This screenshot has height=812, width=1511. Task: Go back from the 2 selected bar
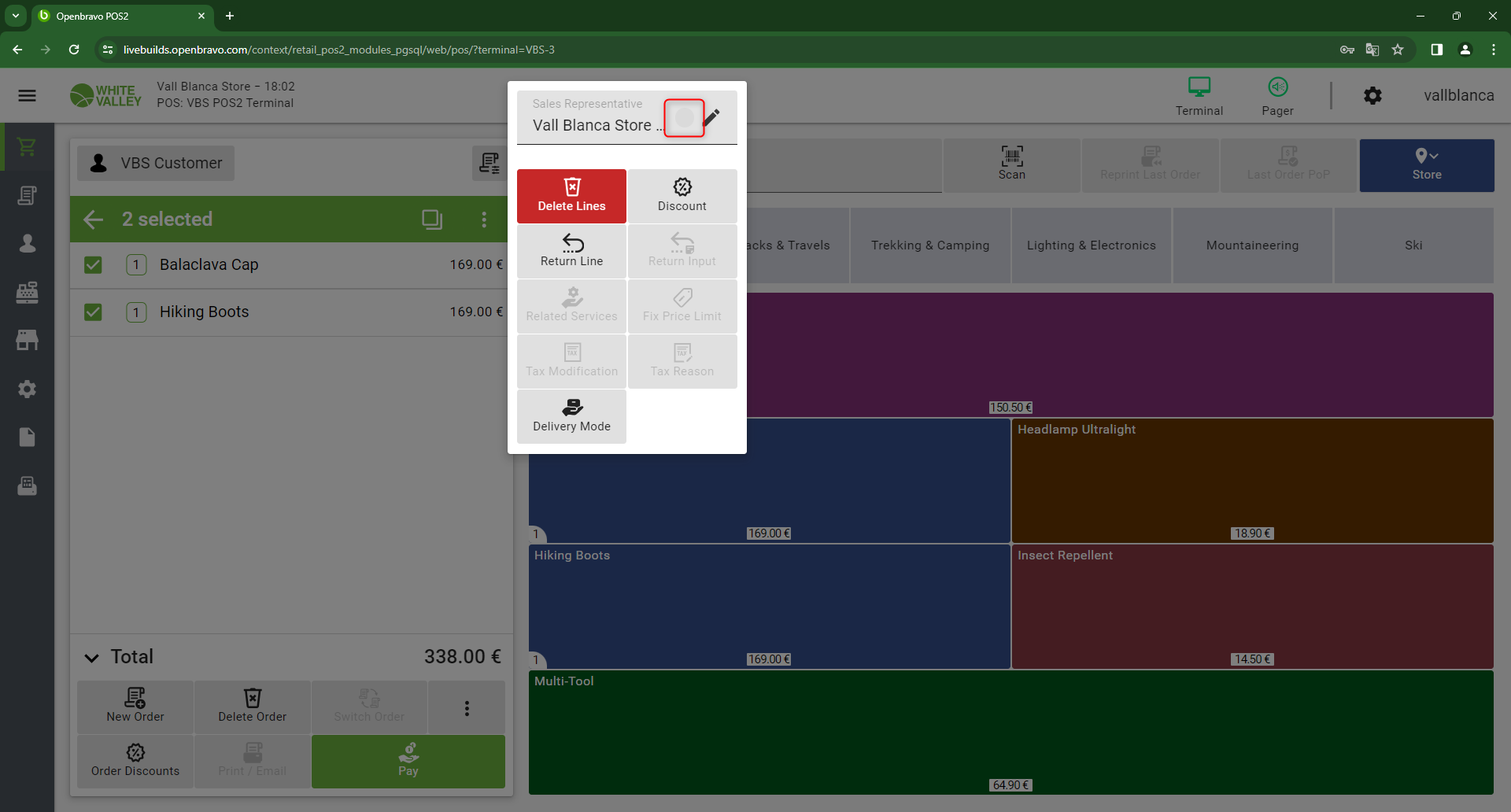[x=94, y=219]
